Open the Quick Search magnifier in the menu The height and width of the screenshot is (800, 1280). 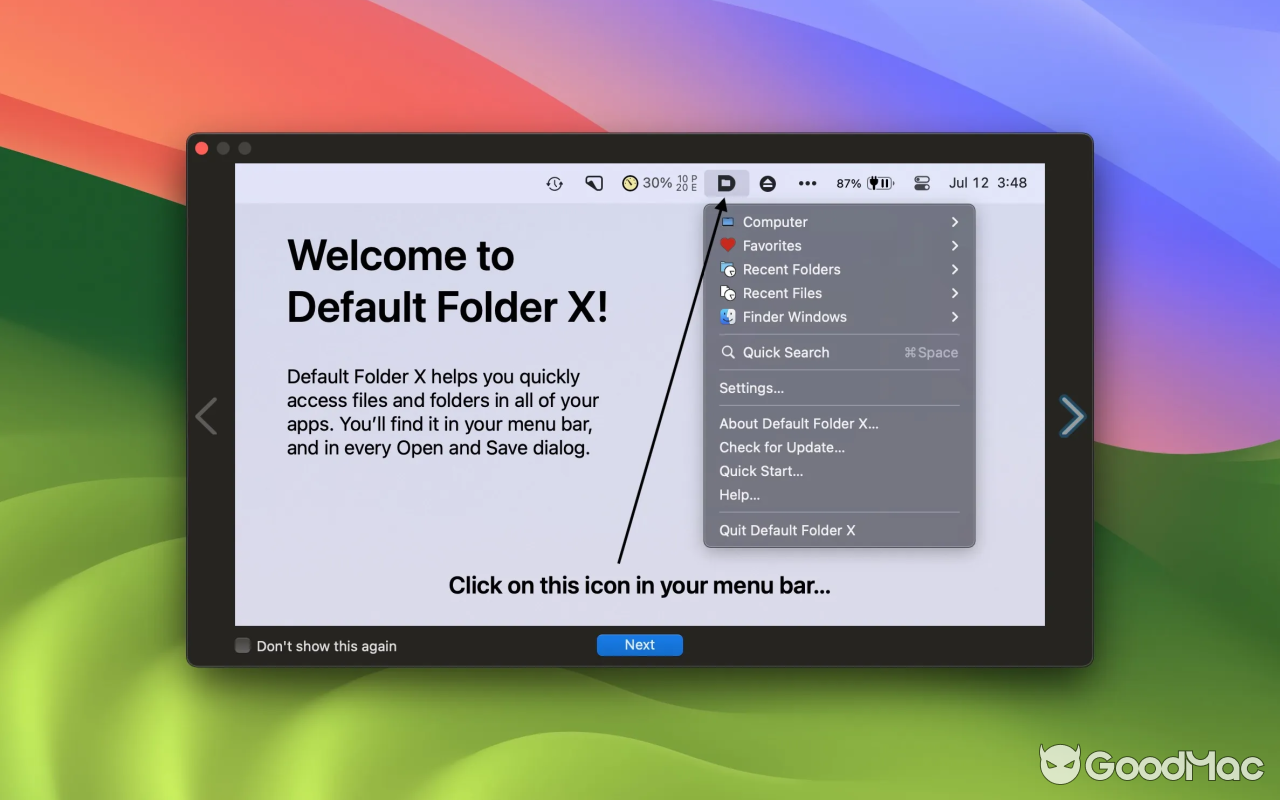click(728, 352)
